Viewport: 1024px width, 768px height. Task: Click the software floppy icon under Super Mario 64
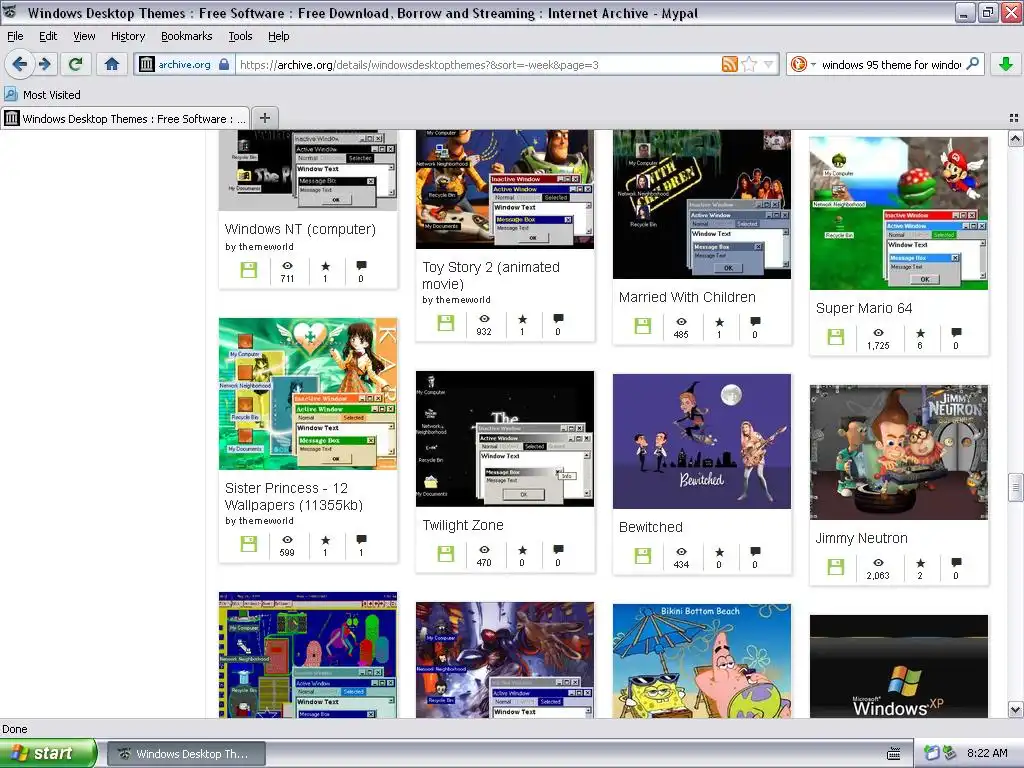pyautogui.click(x=836, y=337)
